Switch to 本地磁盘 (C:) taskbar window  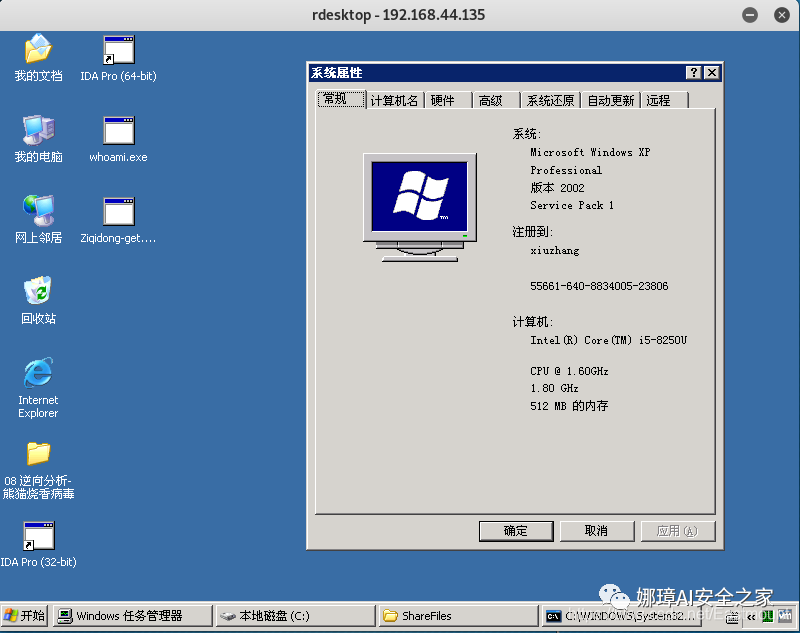[295, 616]
